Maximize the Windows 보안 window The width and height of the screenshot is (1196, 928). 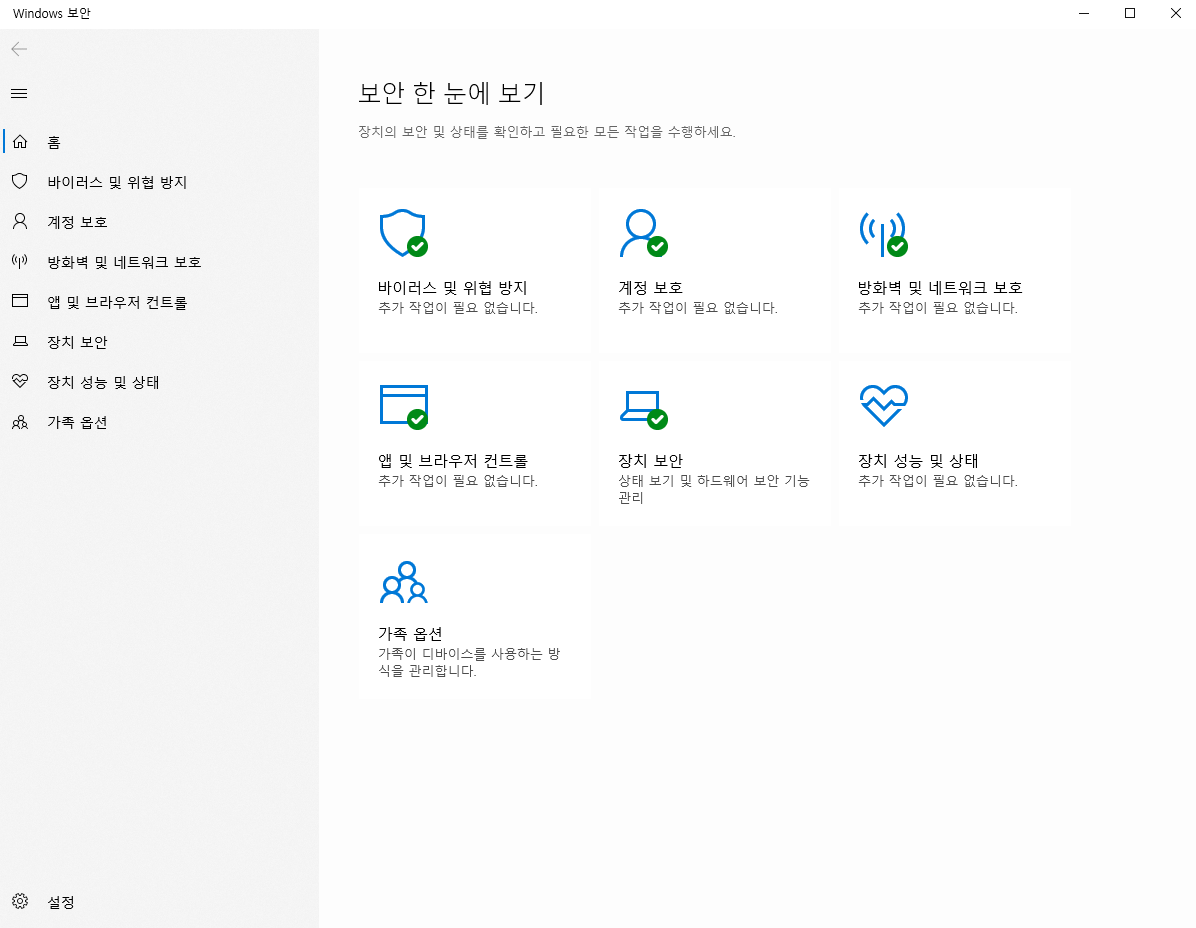pos(1130,14)
